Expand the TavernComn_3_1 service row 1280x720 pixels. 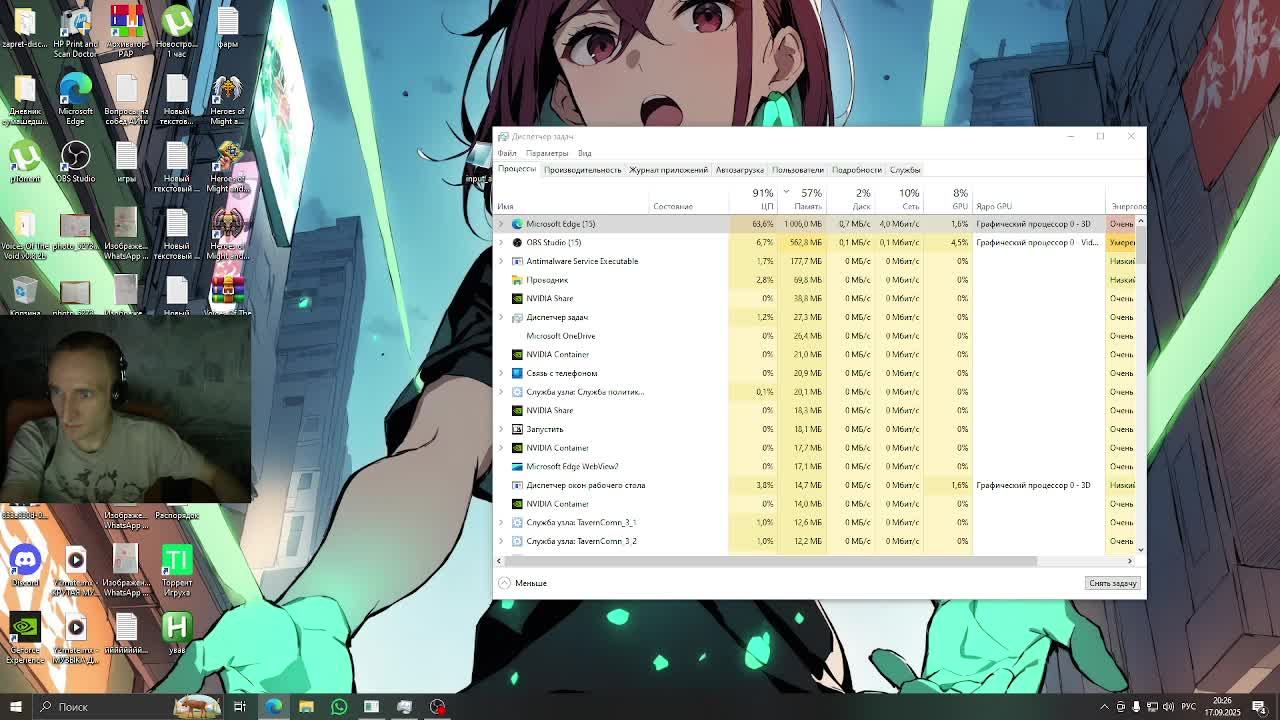[x=501, y=522]
